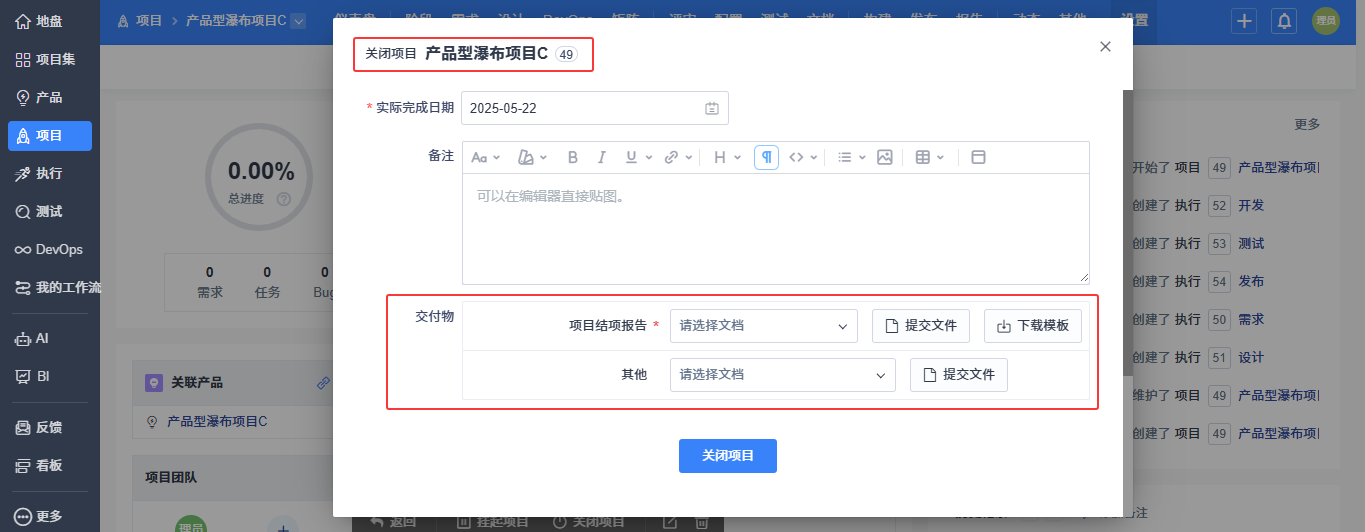Toggle bold formatting in the remarks editor

coord(573,157)
